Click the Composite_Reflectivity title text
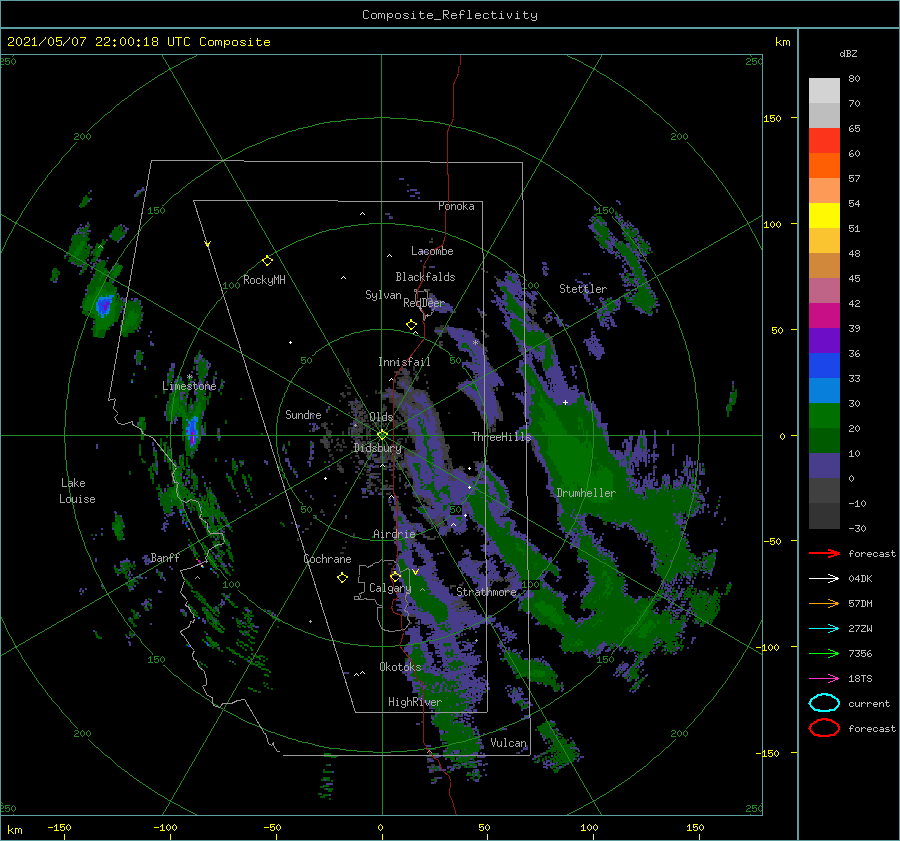900x841 pixels. pos(450,15)
